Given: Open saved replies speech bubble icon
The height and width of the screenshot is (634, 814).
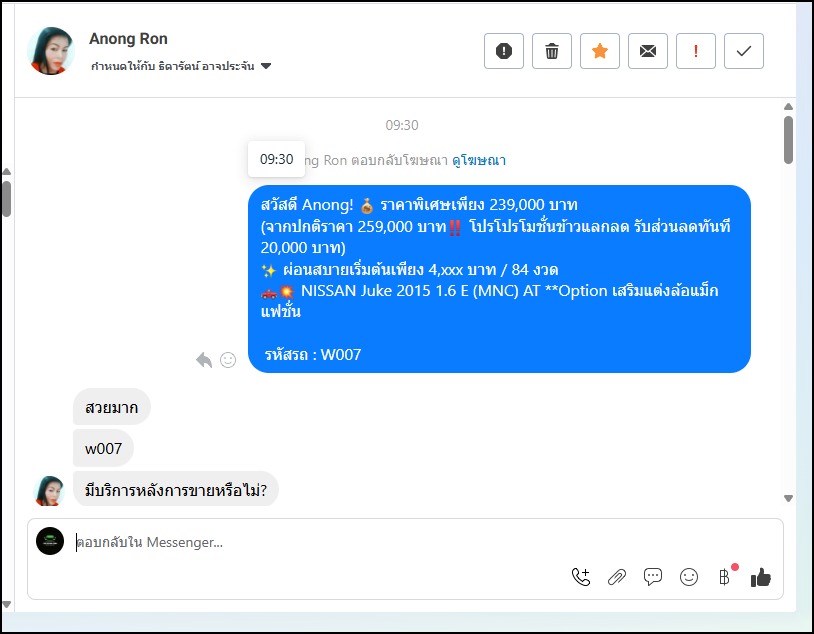Looking at the screenshot, I should pyautogui.click(x=653, y=577).
